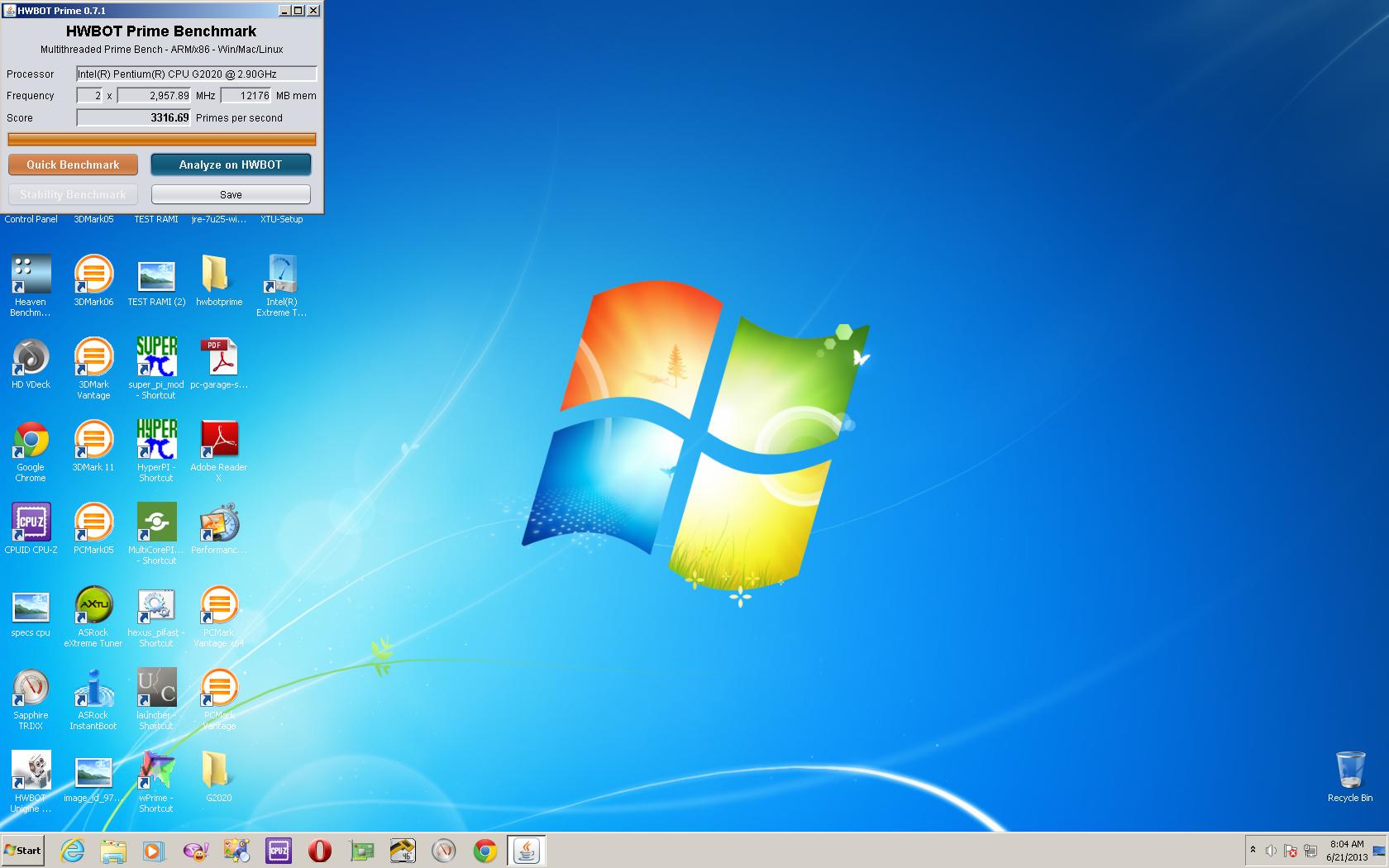
Task: Open HD VDeck shortcut
Action: (31, 363)
